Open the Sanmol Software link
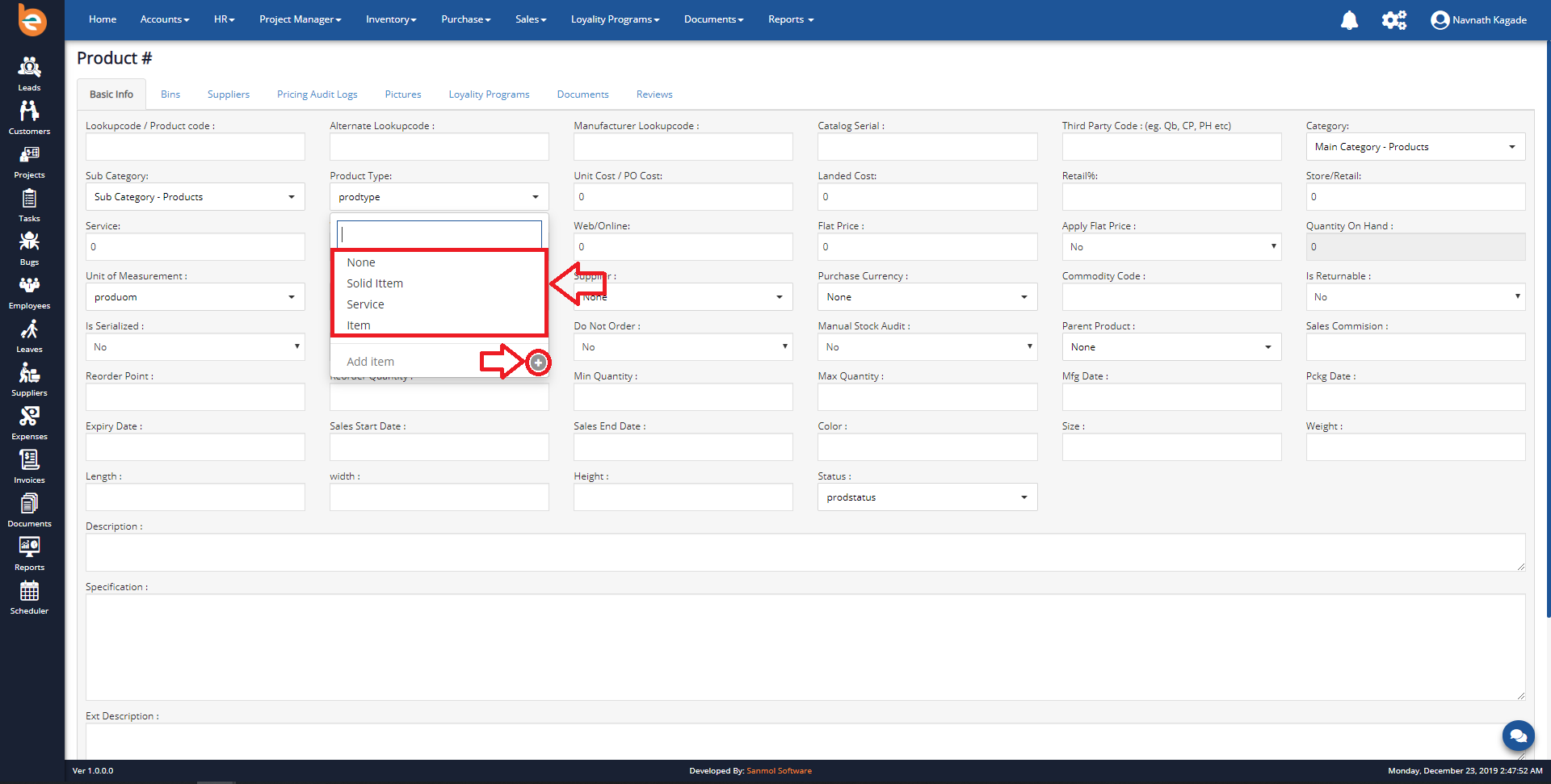 coord(779,771)
